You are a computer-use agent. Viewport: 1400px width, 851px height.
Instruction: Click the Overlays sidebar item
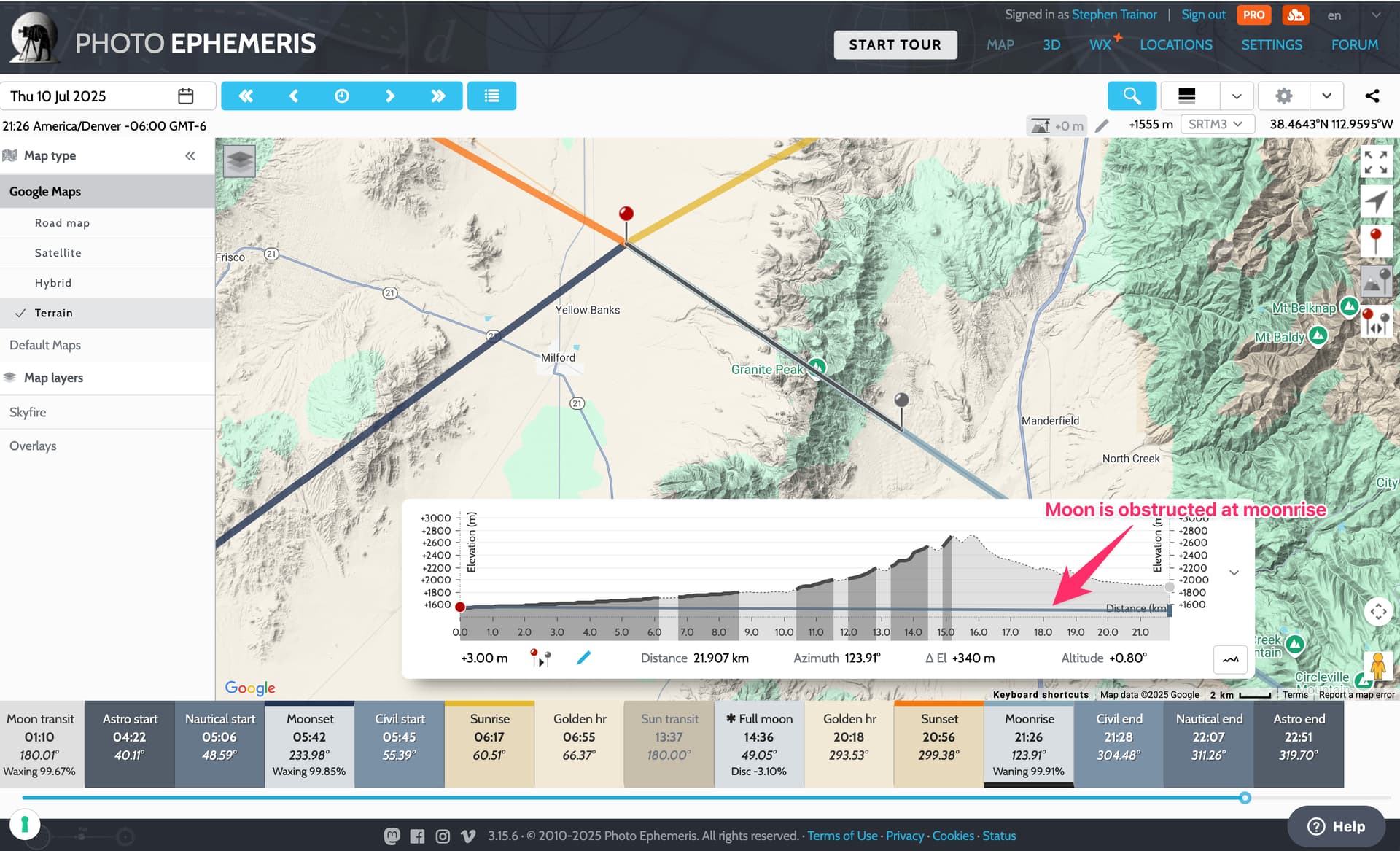pos(107,446)
